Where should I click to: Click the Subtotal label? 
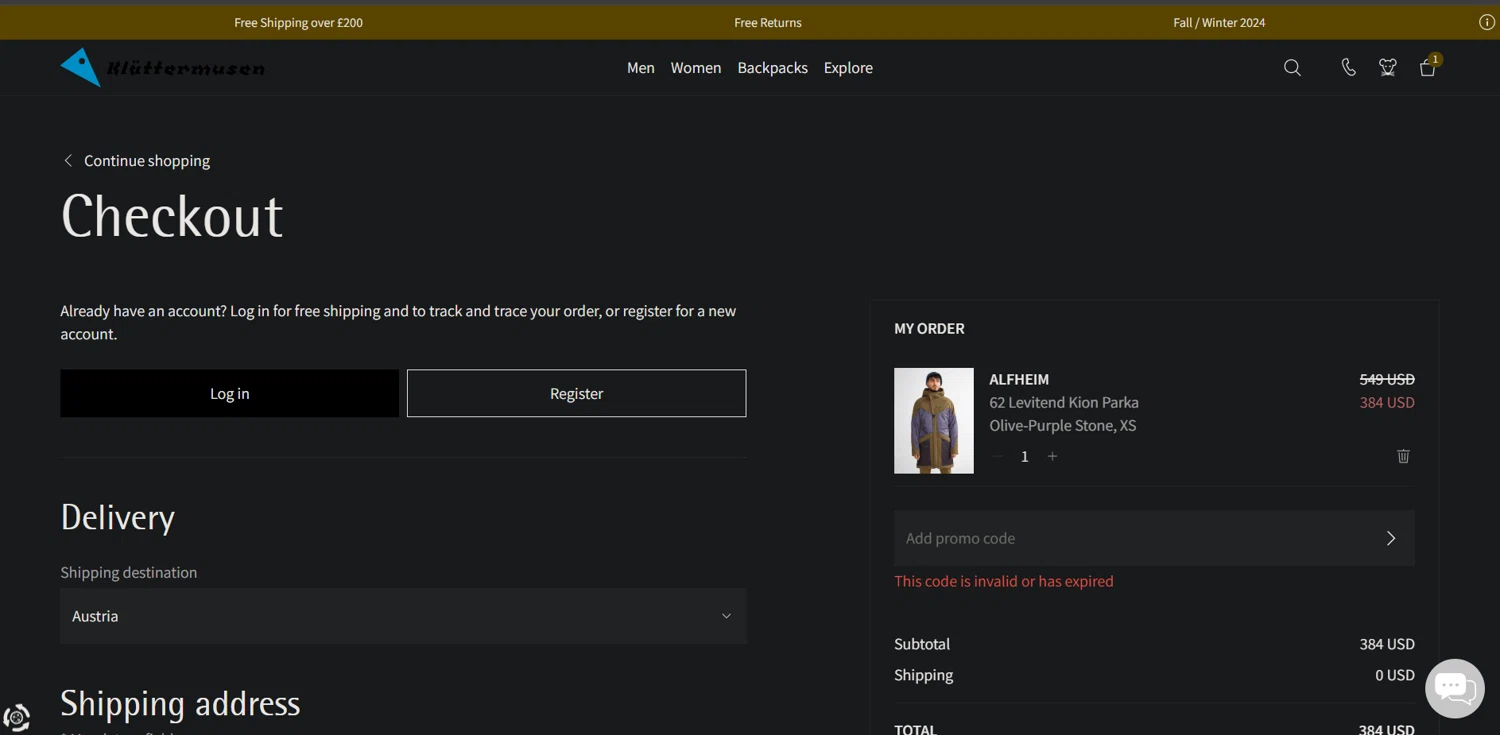(x=922, y=644)
